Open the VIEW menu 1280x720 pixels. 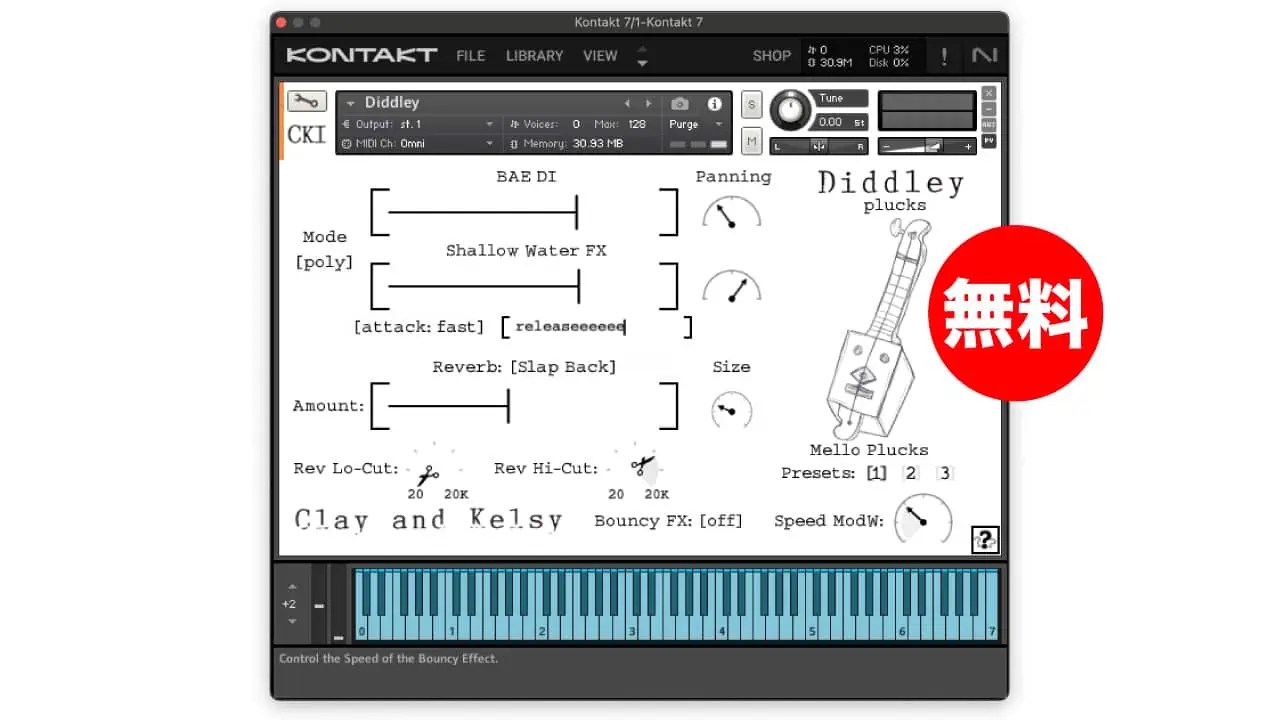point(600,56)
